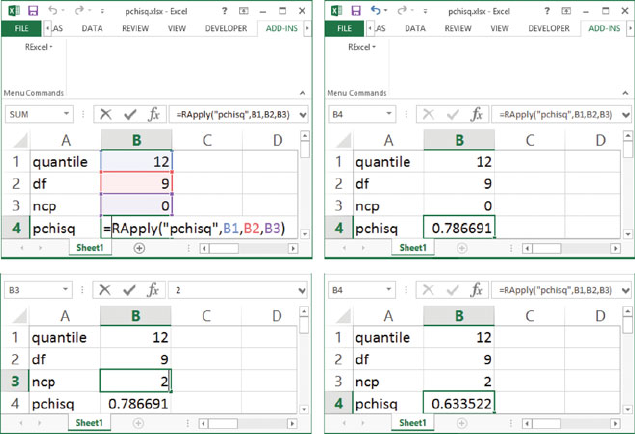
Task: Collapse the ribbon in ribbon window showing 0.786691
Action: tap(625, 93)
